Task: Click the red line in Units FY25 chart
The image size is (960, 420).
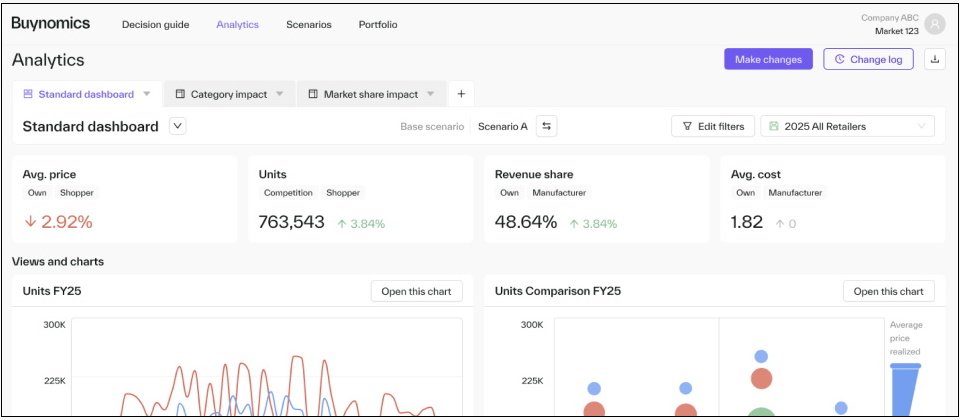Action: [298, 356]
